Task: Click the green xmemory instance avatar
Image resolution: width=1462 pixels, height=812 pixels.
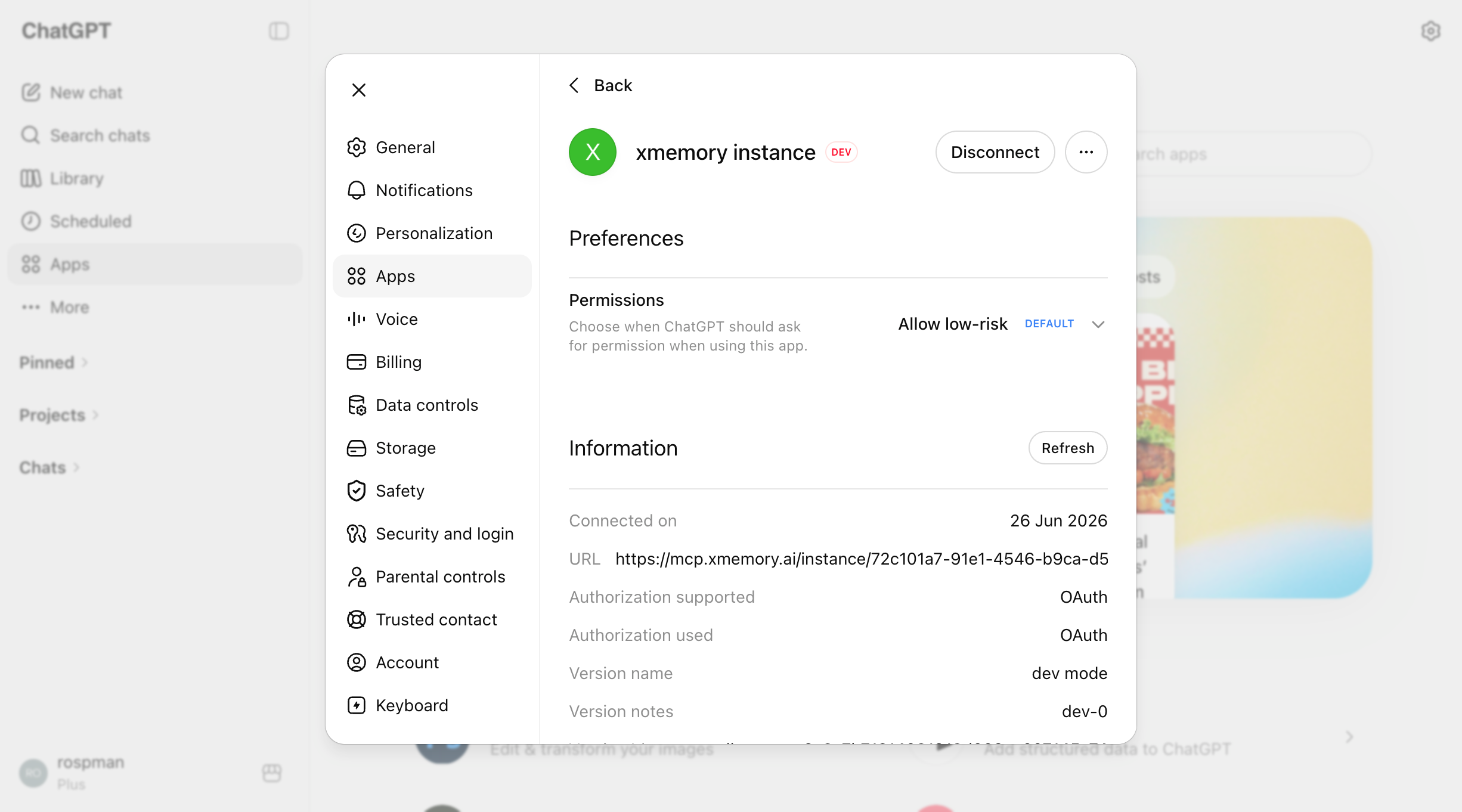Action: pos(592,152)
